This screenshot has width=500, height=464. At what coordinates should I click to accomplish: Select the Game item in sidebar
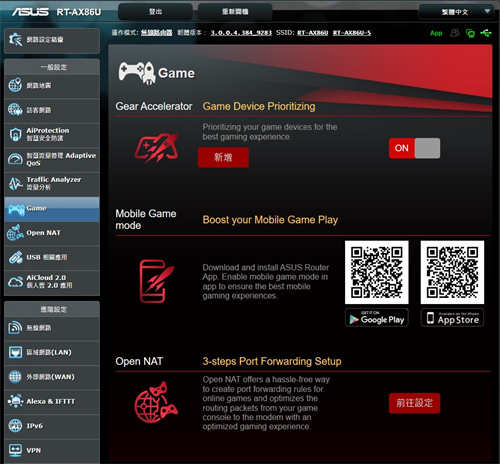click(x=52, y=209)
